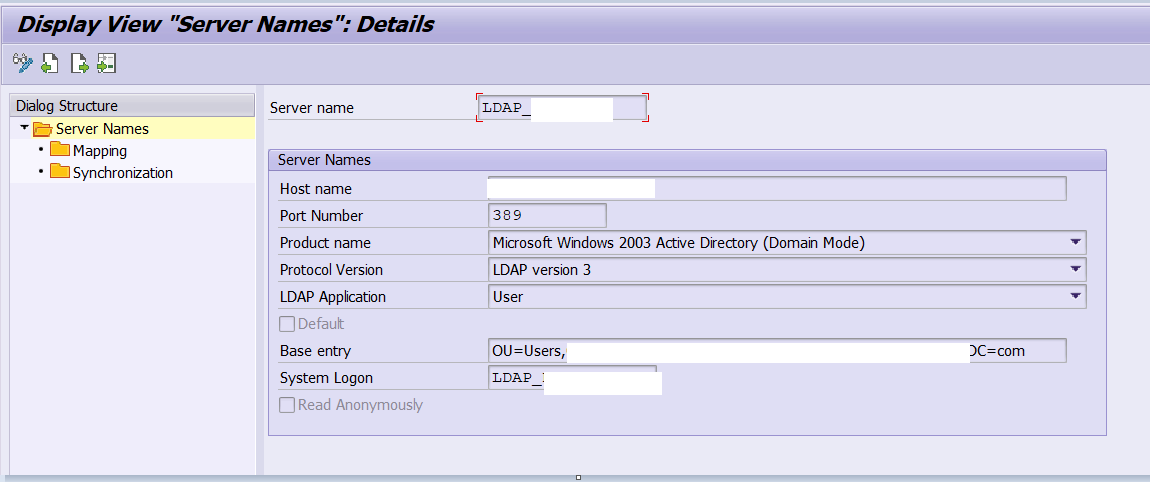This screenshot has height=482, width=1150.
Task: Toggle the Default checkbox
Action: pyautogui.click(x=288, y=324)
